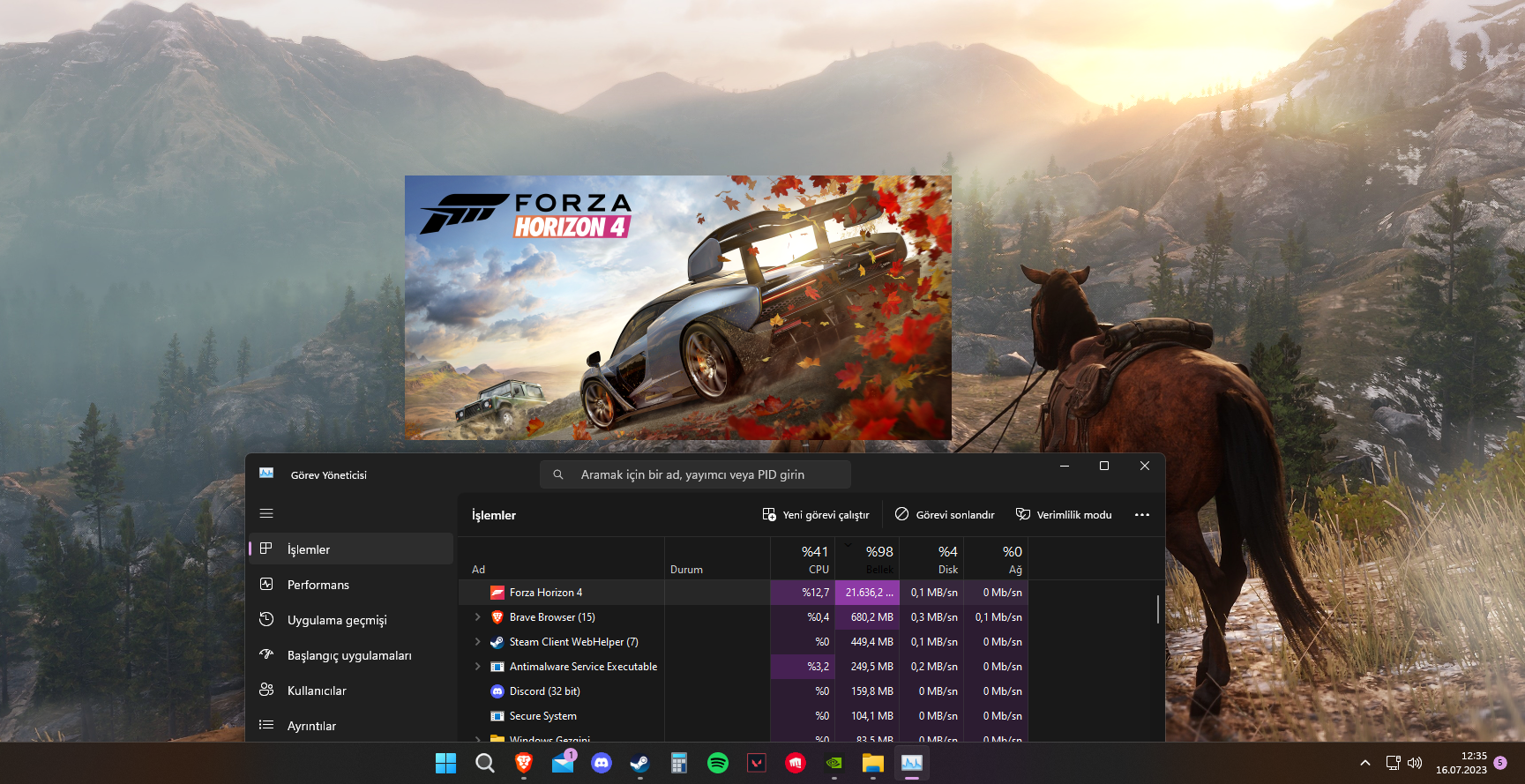Screen dimensions: 1525x784
Task: Open the Windows Start menu
Action: pos(446,763)
